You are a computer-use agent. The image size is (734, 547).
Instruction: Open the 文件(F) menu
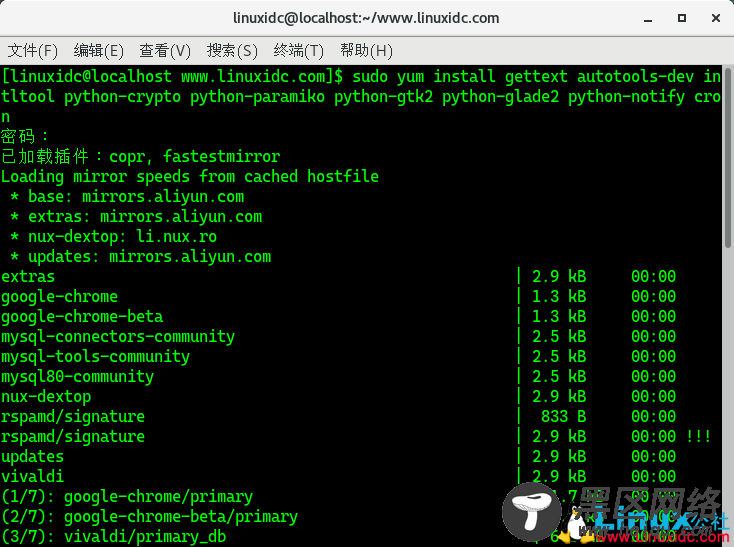pos(32,51)
